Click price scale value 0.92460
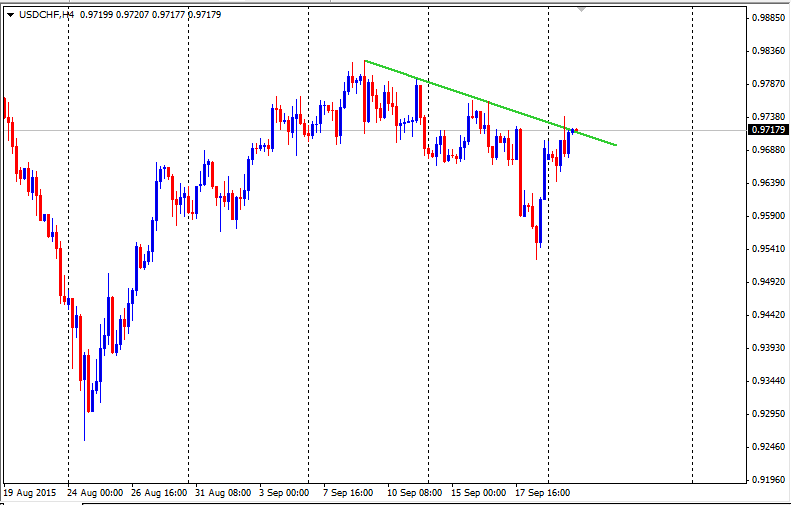The width and height of the screenshot is (791, 505). click(768, 446)
